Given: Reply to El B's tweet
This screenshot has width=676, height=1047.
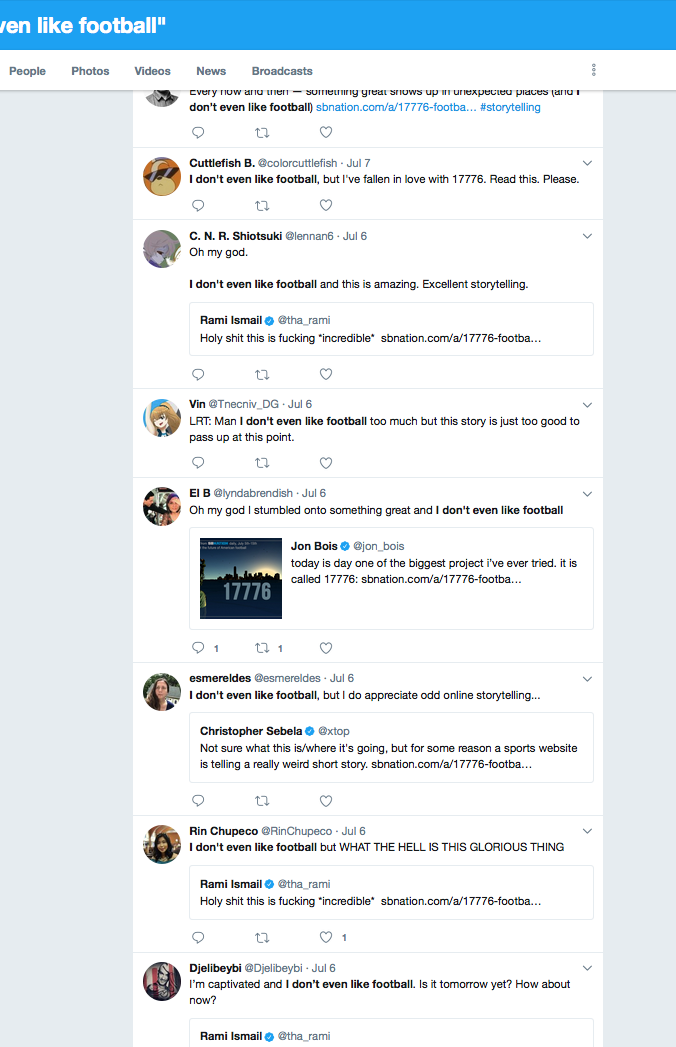Looking at the screenshot, I should tap(198, 648).
